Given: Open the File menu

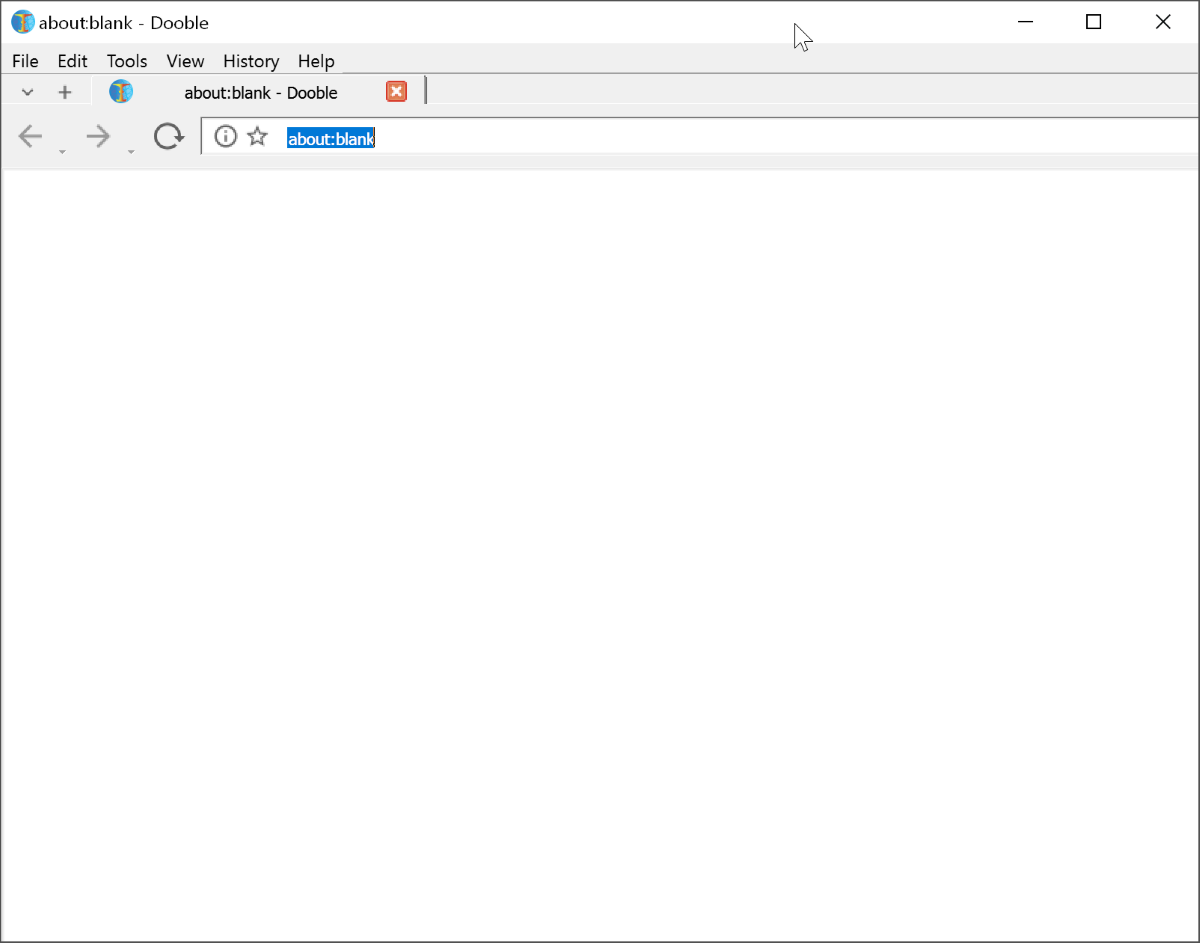Looking at the screenshot, I should (x=25, y=61).
